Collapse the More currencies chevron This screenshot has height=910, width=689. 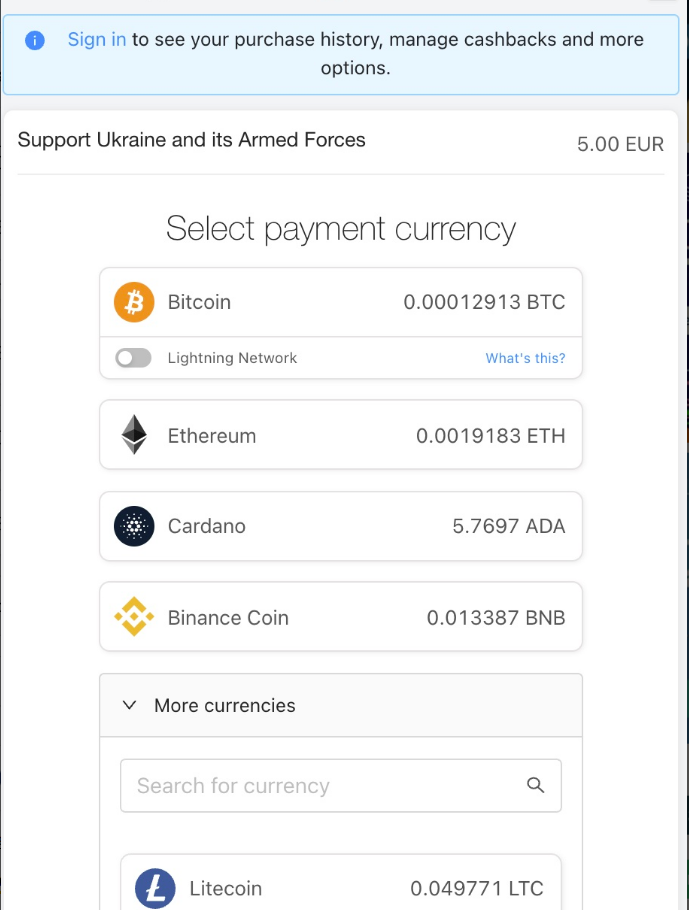[x=129, y=705]
